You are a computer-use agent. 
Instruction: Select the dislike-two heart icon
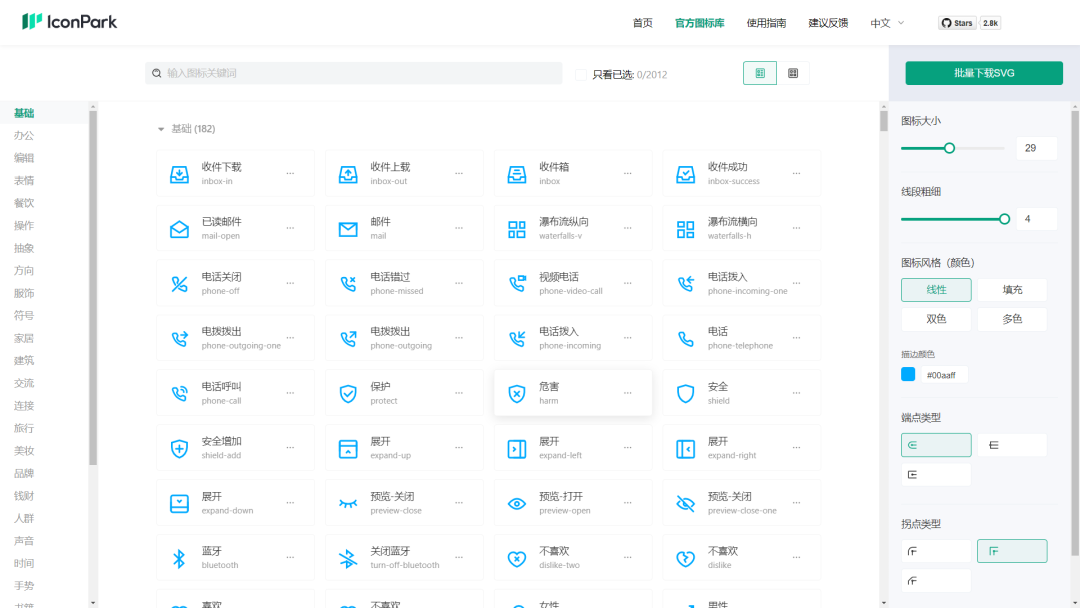517,558
